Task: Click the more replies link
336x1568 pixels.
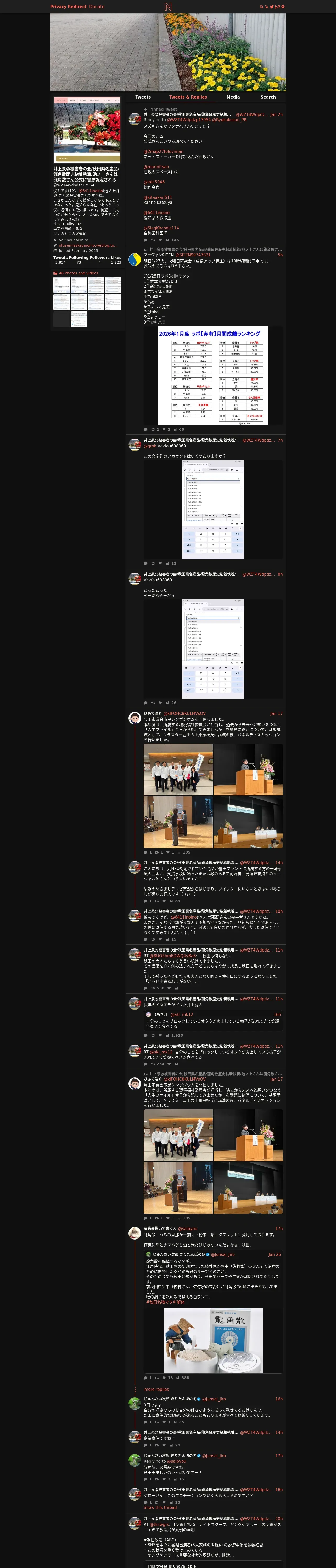Action: point(157,1390)
